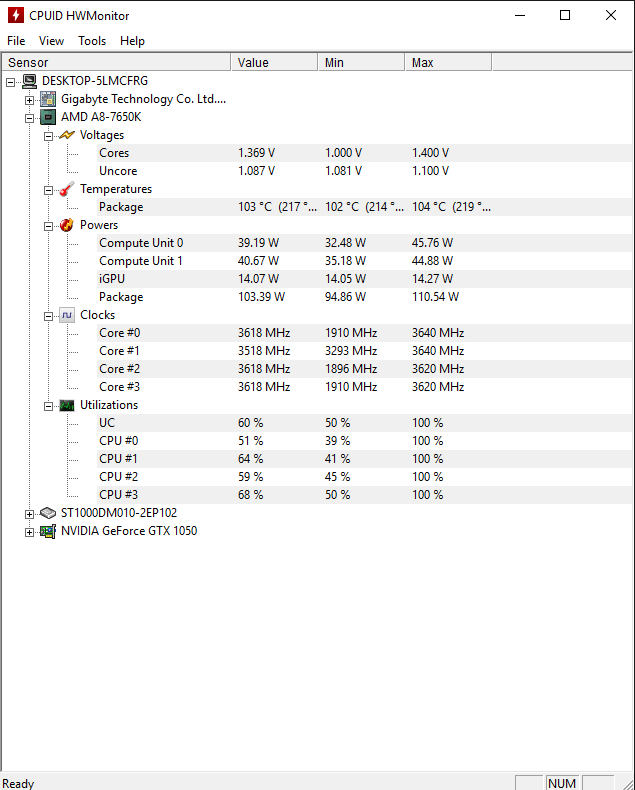Collapse the AMD A8-7650K node
635x790 pixels.
29,118
